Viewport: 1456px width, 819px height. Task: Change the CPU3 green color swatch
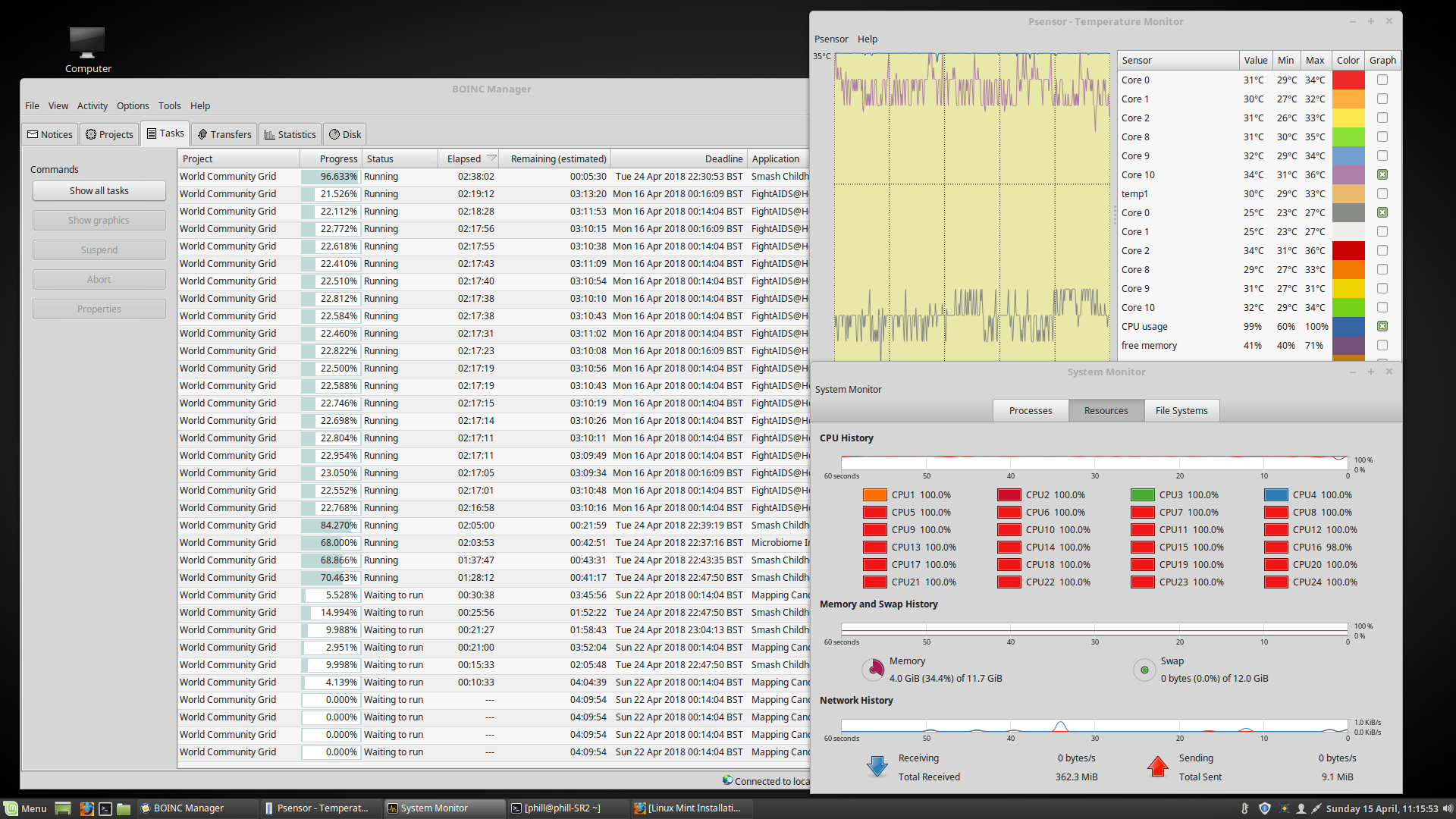(1142, 494)
